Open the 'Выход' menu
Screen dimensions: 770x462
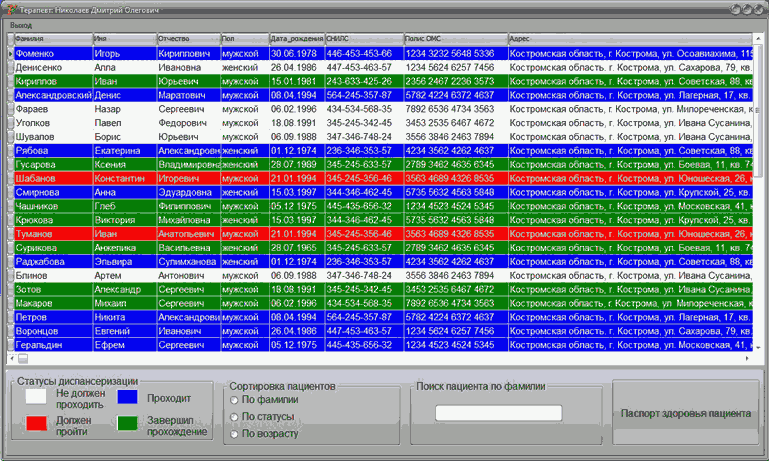[21, 24]
